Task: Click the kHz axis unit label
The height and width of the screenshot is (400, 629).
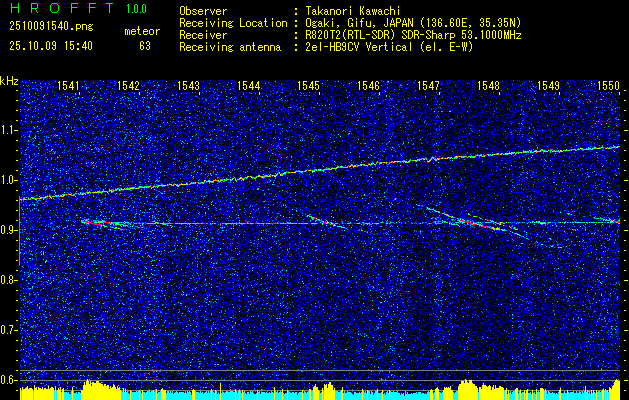Action: tap(9, 80)
